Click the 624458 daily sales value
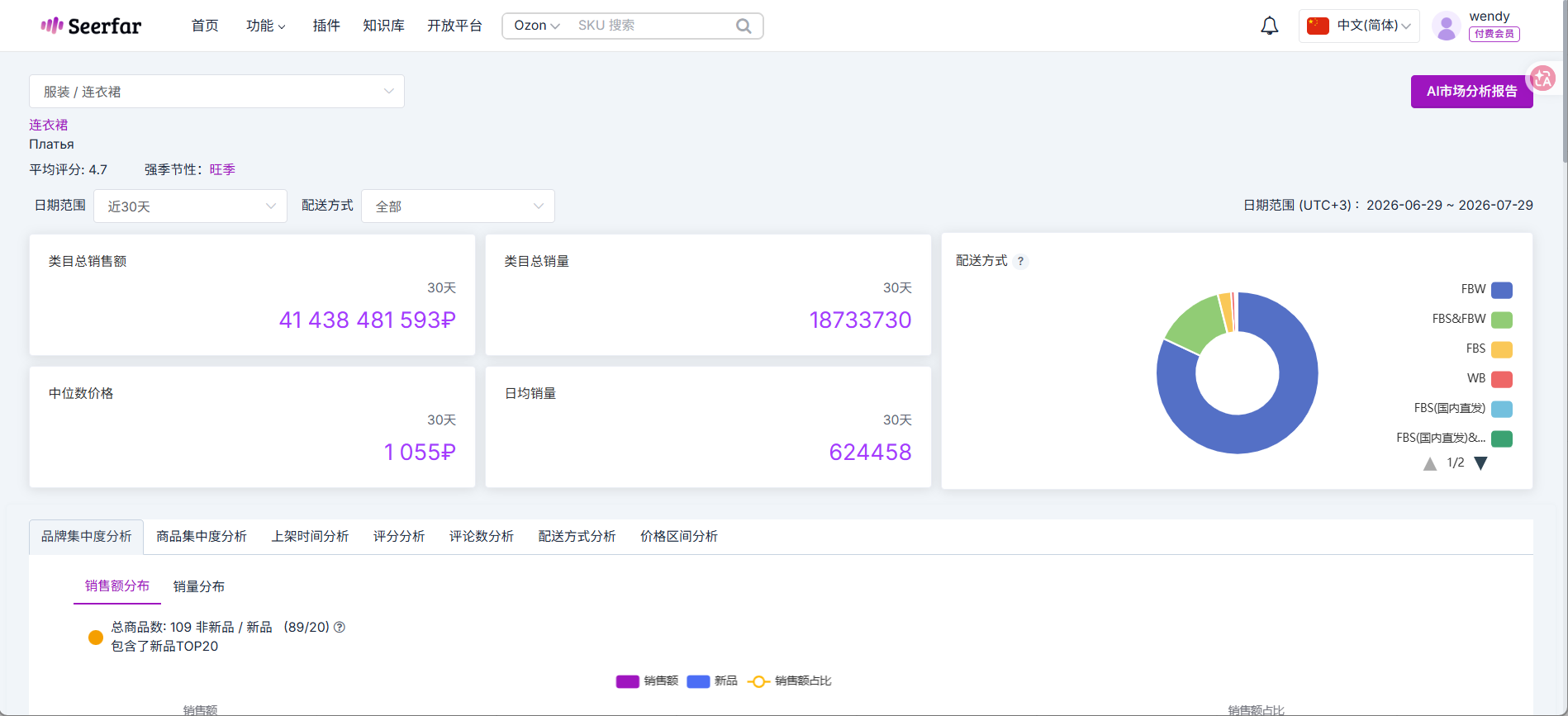 click(x=870, y=453)
